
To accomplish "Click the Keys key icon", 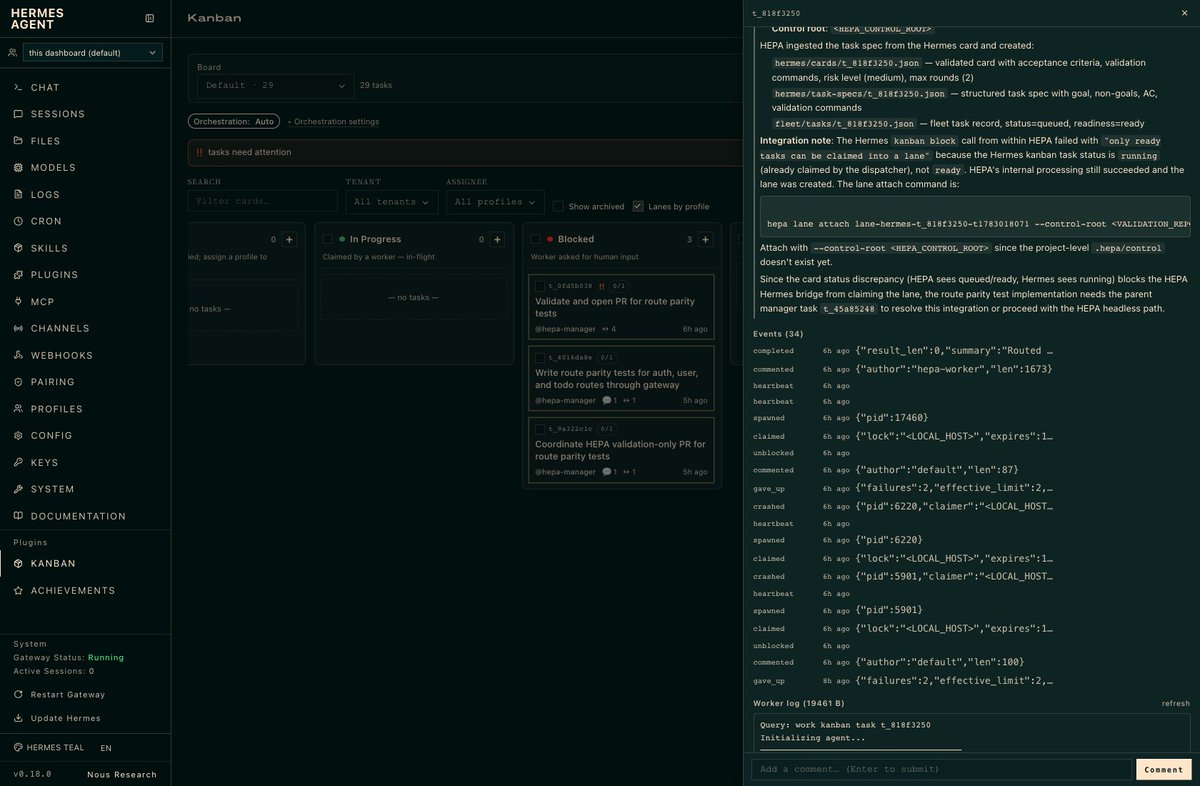I will 19,463.
